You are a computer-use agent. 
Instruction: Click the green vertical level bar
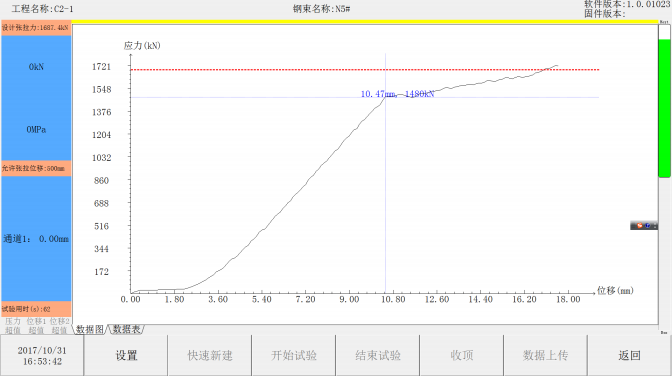click(x=664, y=108)
